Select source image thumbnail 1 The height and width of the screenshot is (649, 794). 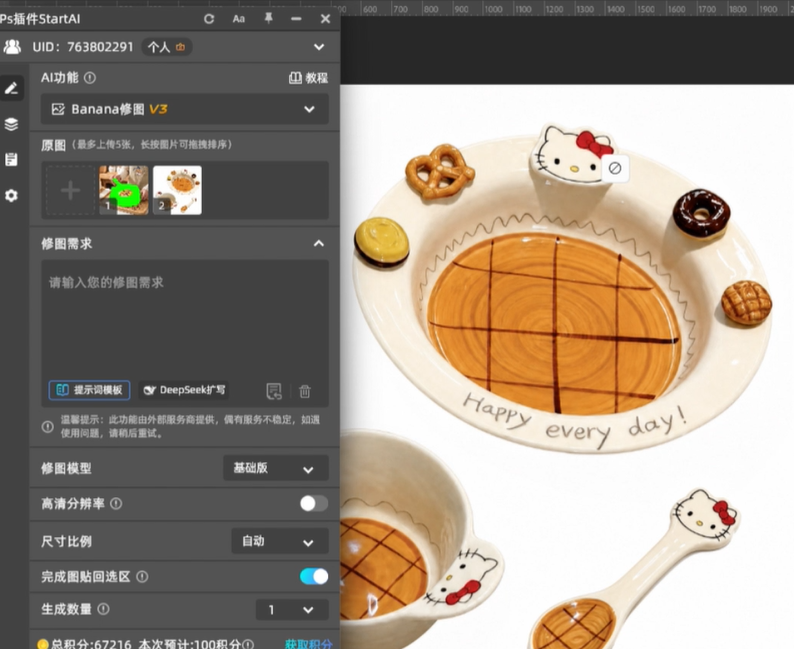pos(124,190)
